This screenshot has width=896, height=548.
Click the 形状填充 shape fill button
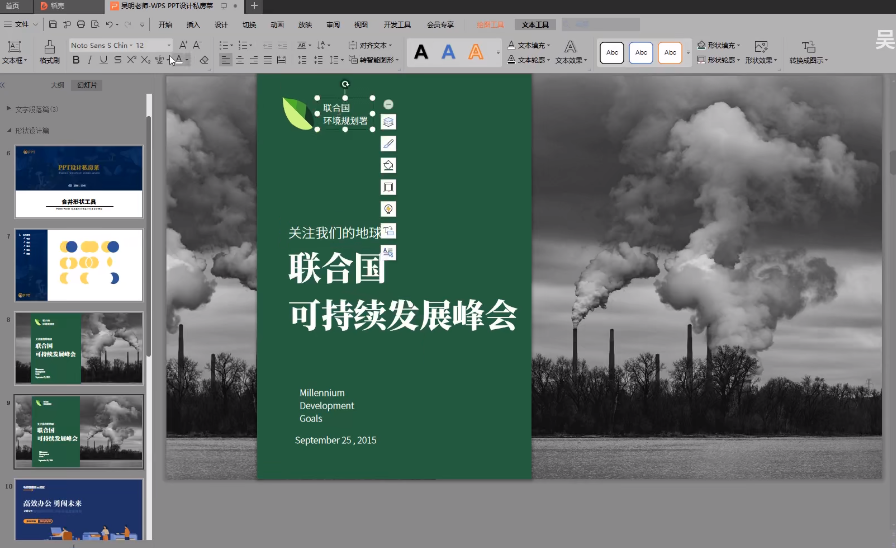click(x=720, y=45)
